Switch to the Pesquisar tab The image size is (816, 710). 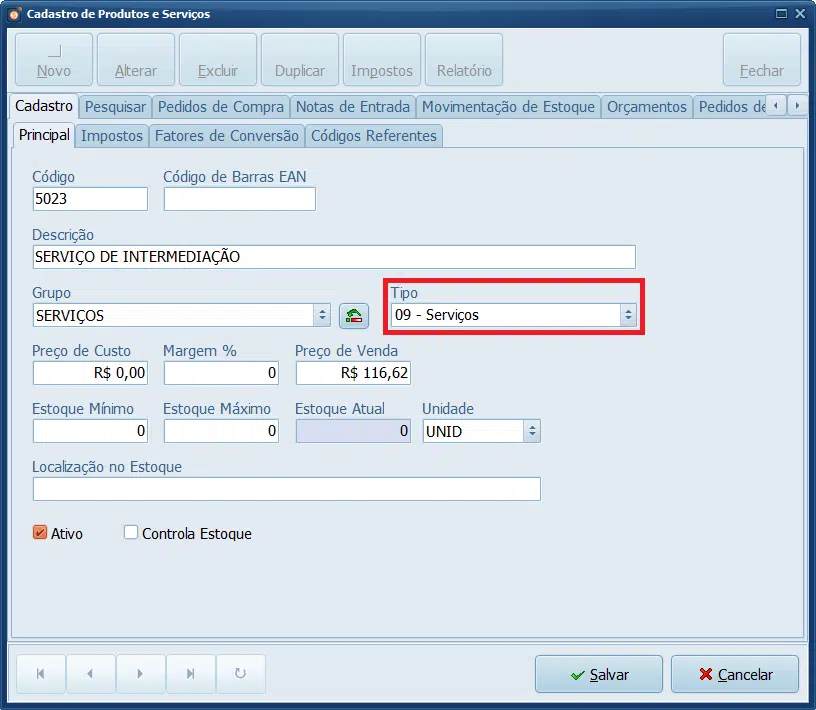(116, 107)
